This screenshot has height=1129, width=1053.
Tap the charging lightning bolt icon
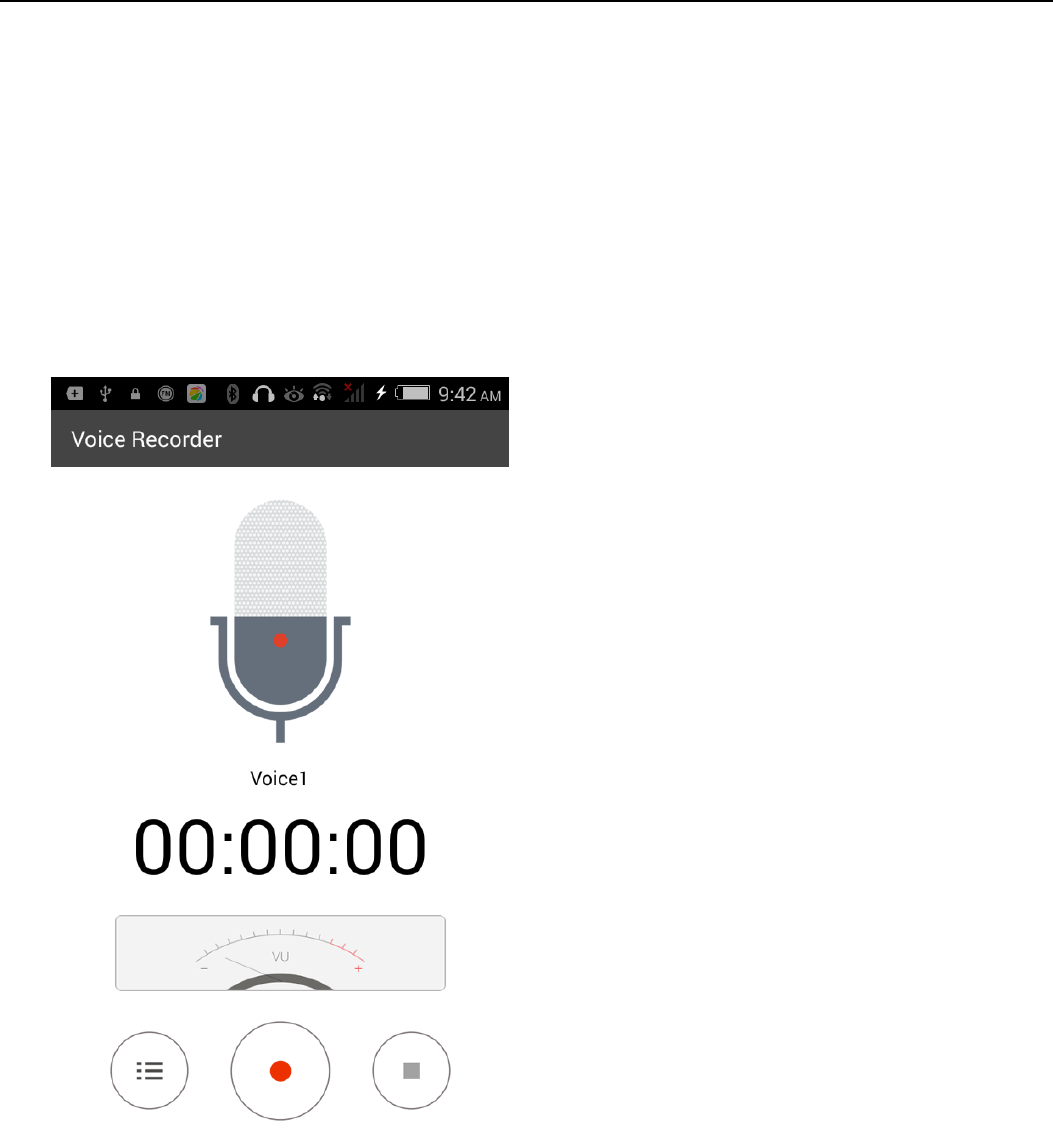[x=381, y=393]
